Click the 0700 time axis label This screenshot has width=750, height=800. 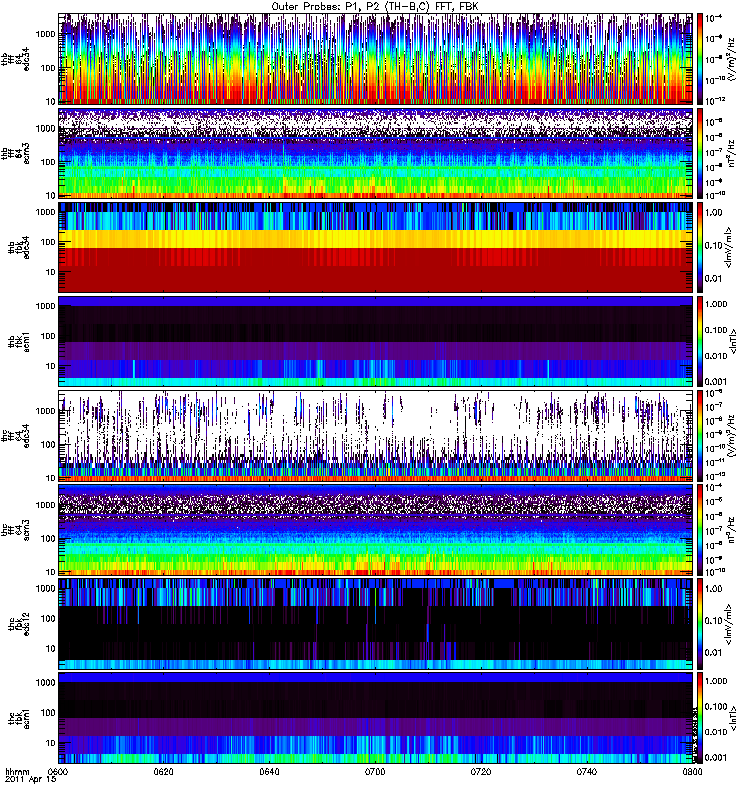tap(375, 772)
